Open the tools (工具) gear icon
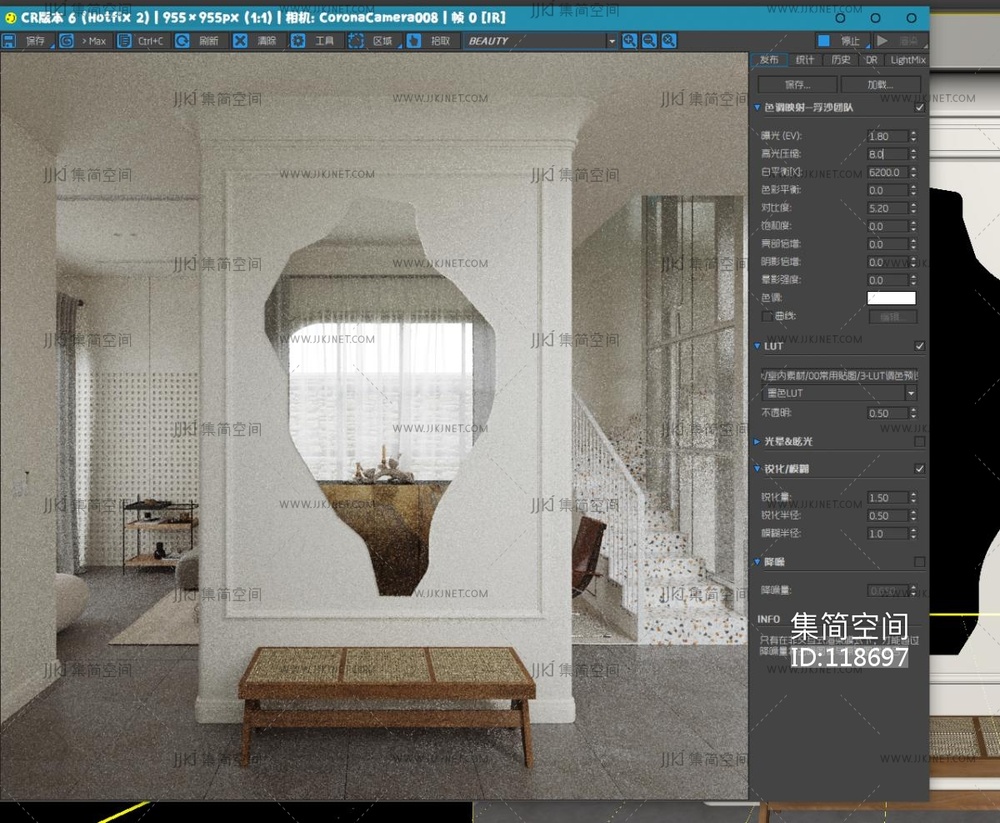The width and height of the screenshot is (1000, 823). [298, 41]
